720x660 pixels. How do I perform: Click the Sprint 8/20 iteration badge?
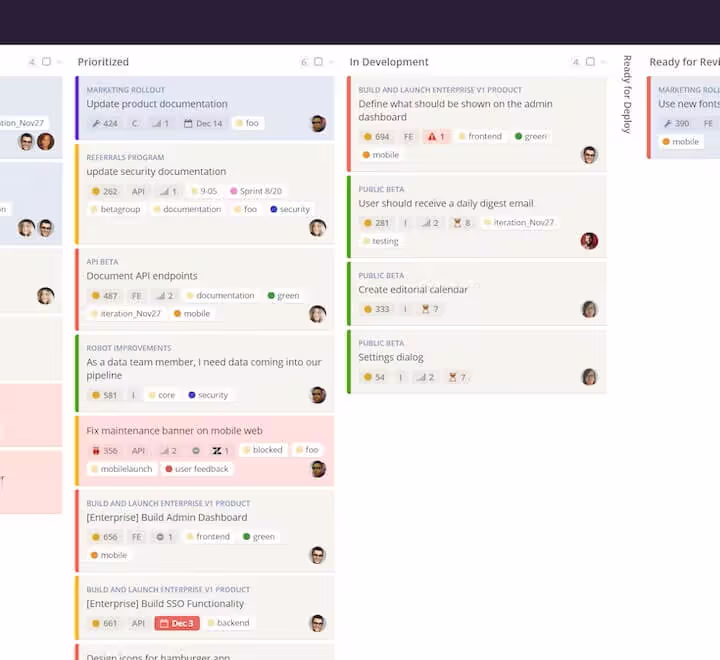[256, 191]
